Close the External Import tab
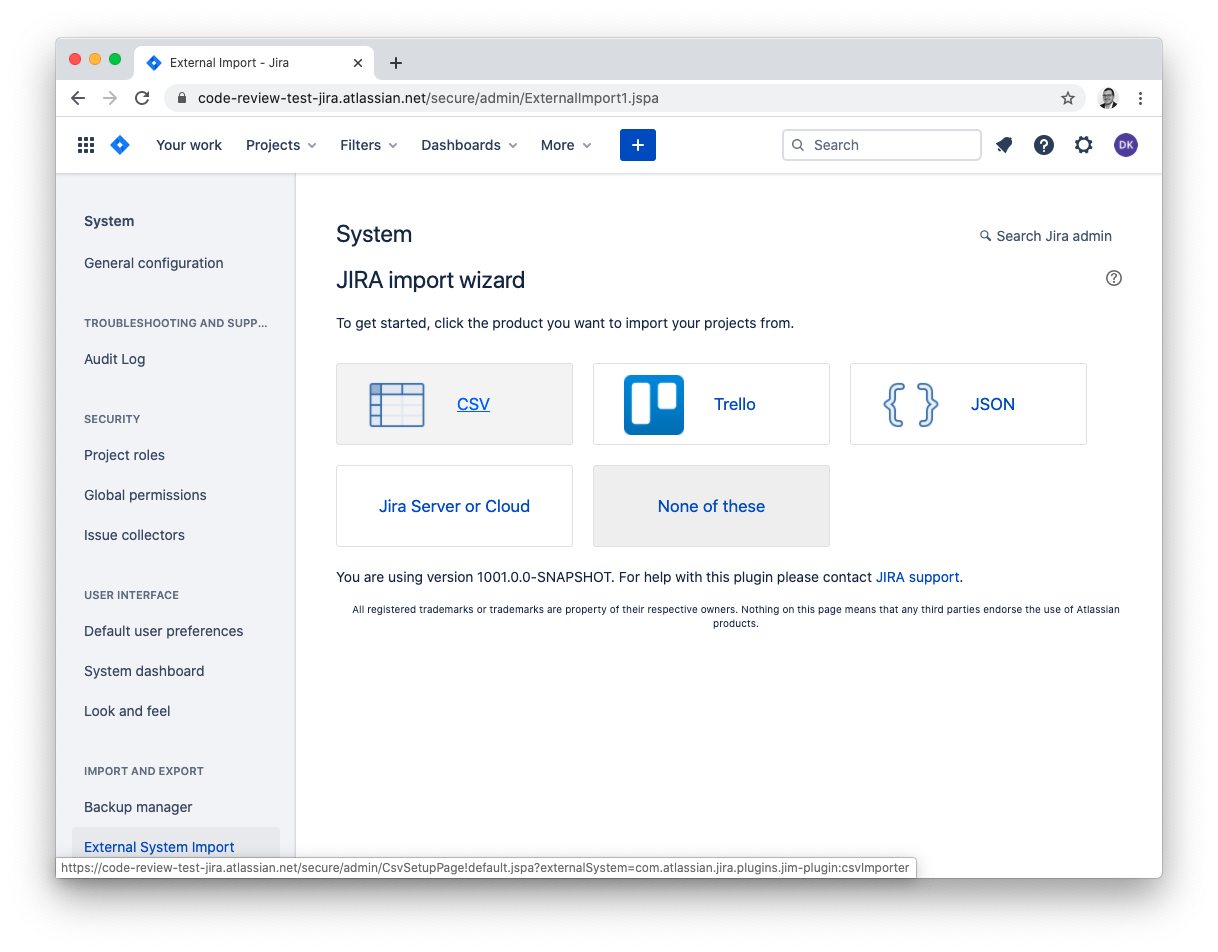 tap(358, 63)
